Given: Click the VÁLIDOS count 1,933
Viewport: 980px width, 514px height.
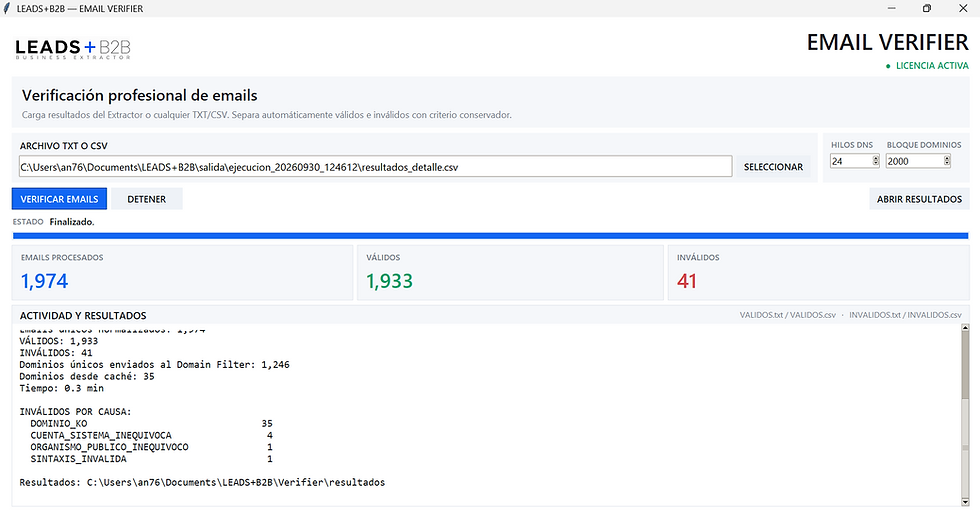Looking at the screenshot, I should [x=389, y=281].
